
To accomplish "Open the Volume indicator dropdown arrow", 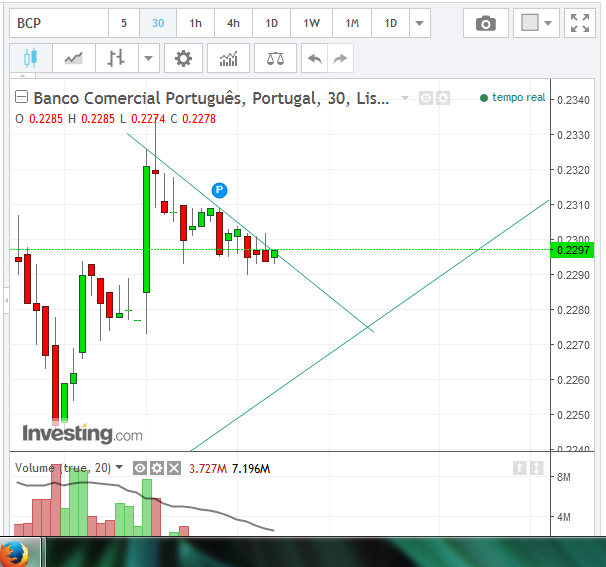I will (119, 467).
